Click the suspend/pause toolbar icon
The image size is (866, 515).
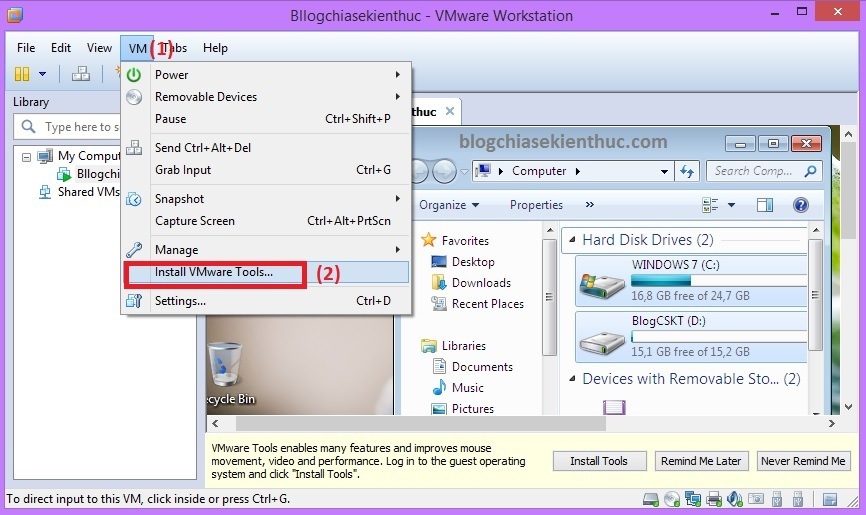(22, 73)
